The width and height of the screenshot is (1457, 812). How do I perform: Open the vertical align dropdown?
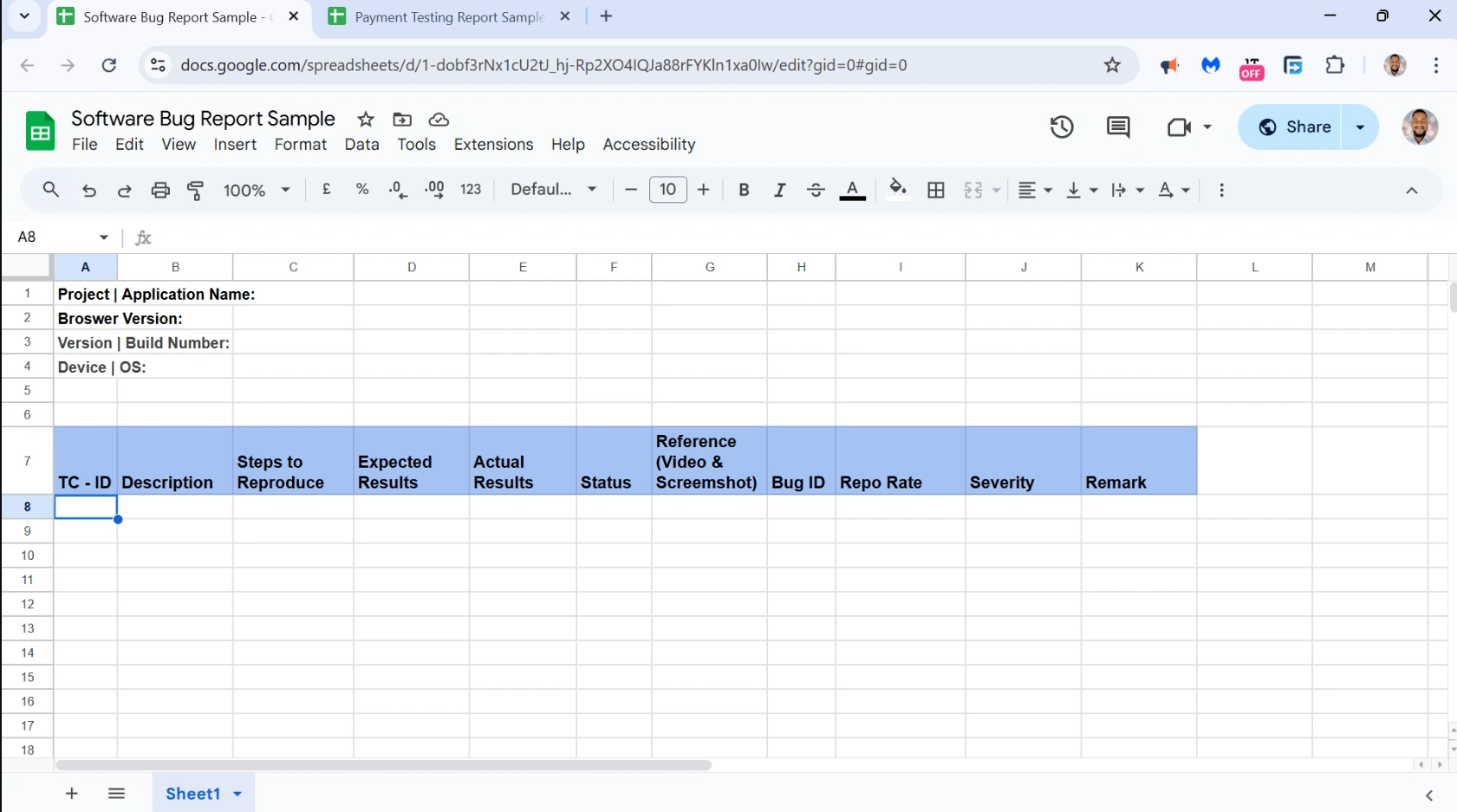coord(1082,190)
